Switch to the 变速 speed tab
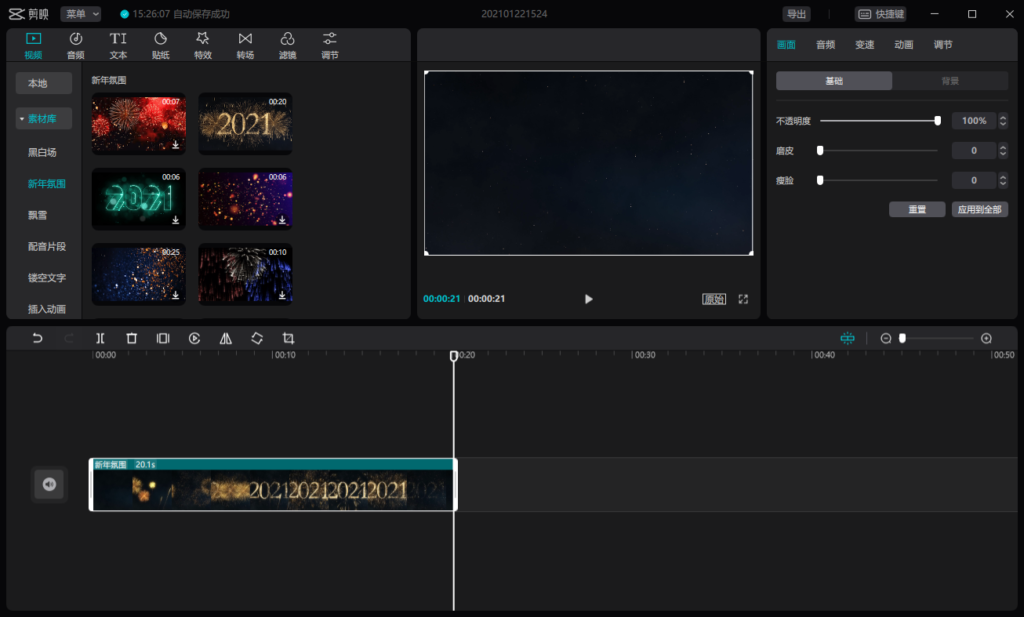The image size is (1024, 617). pos(865,44)
